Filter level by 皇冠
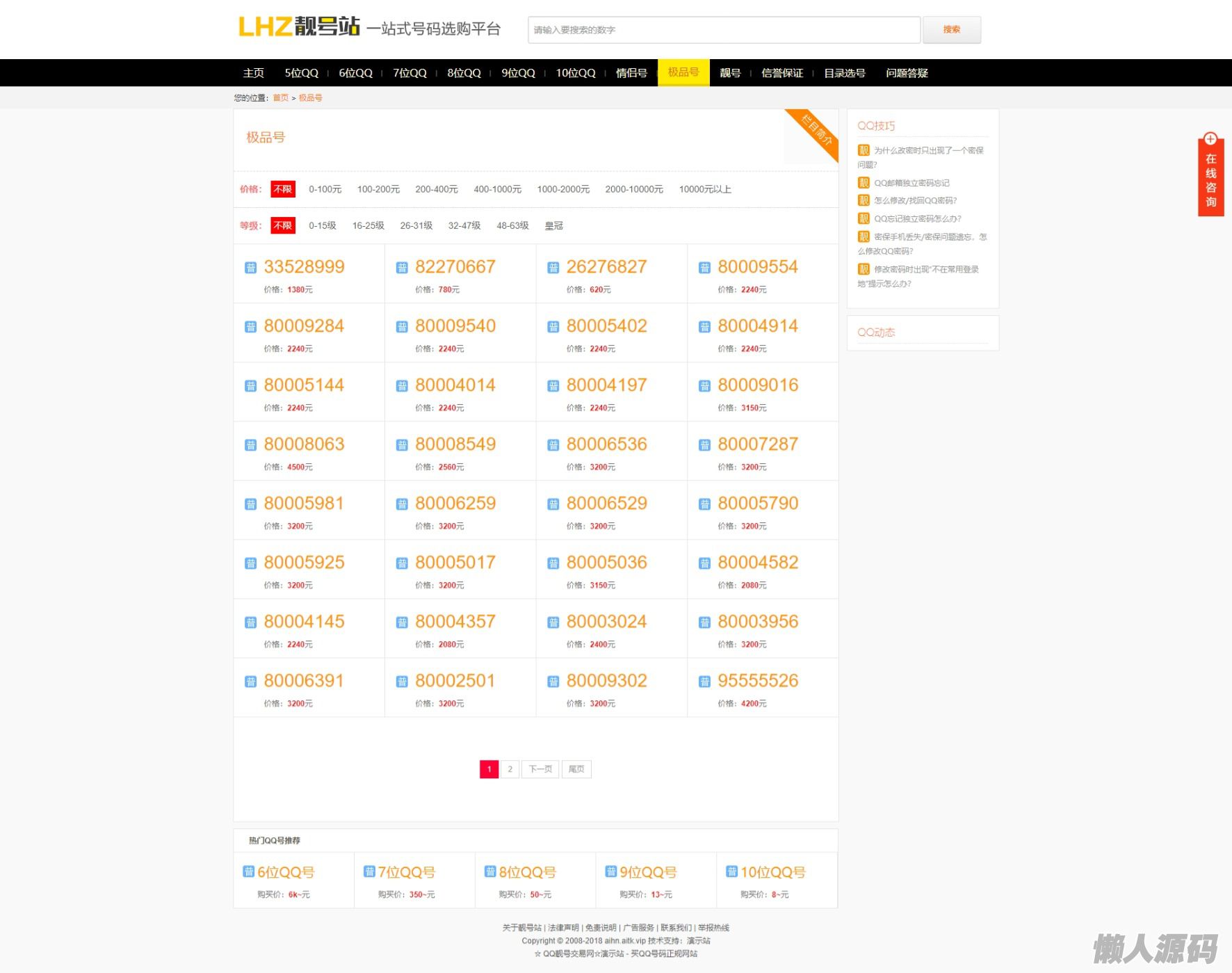 554,225
